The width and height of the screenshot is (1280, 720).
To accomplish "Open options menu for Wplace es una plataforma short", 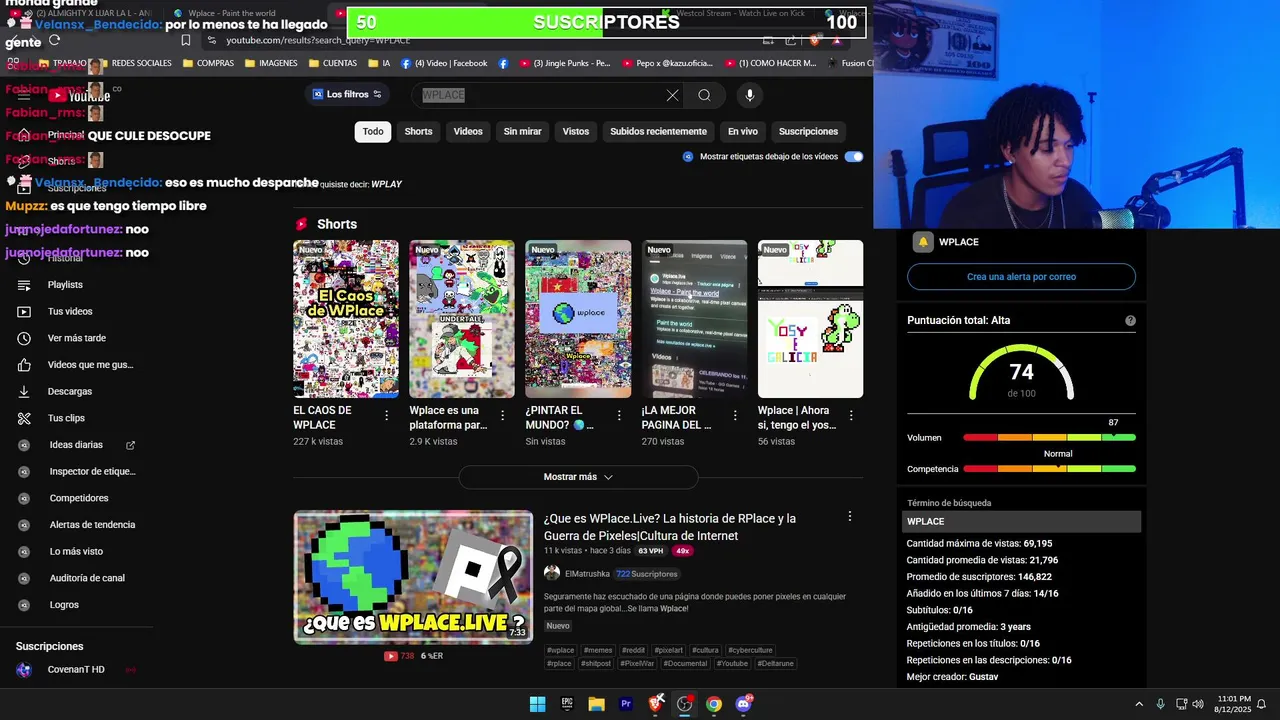I will point(503,415).
